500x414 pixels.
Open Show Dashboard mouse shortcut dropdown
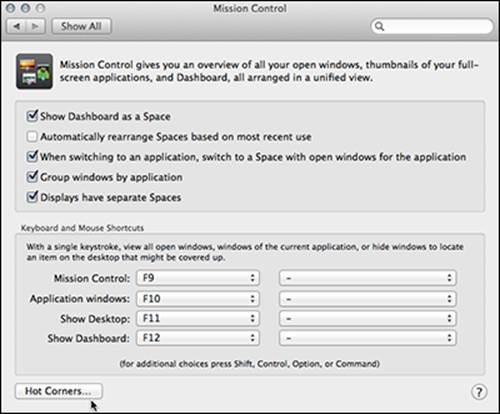[368, 338]
